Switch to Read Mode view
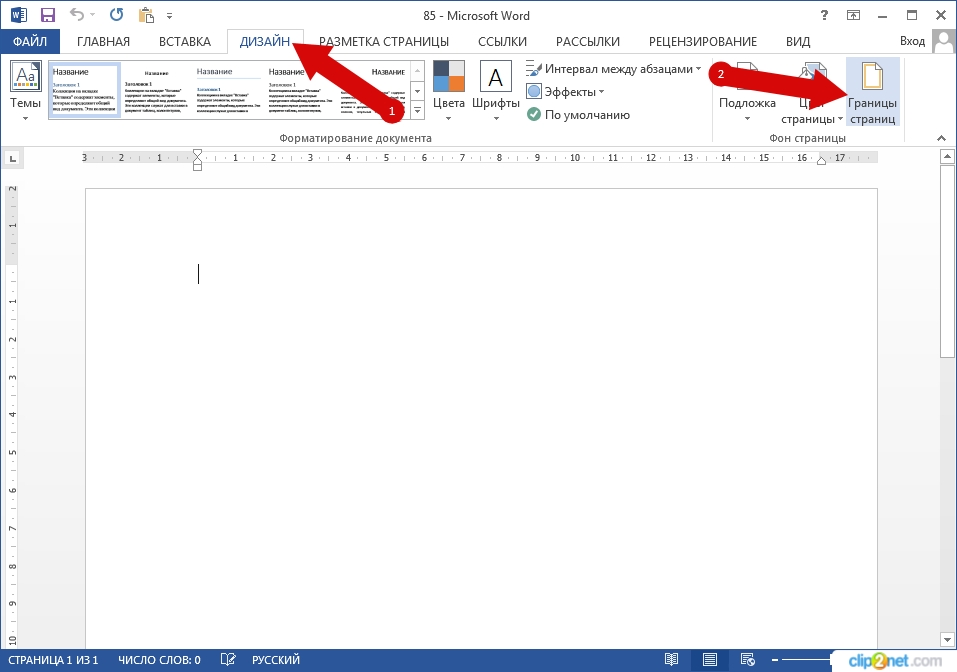This screenshot has width=957, height=672. 671,660
